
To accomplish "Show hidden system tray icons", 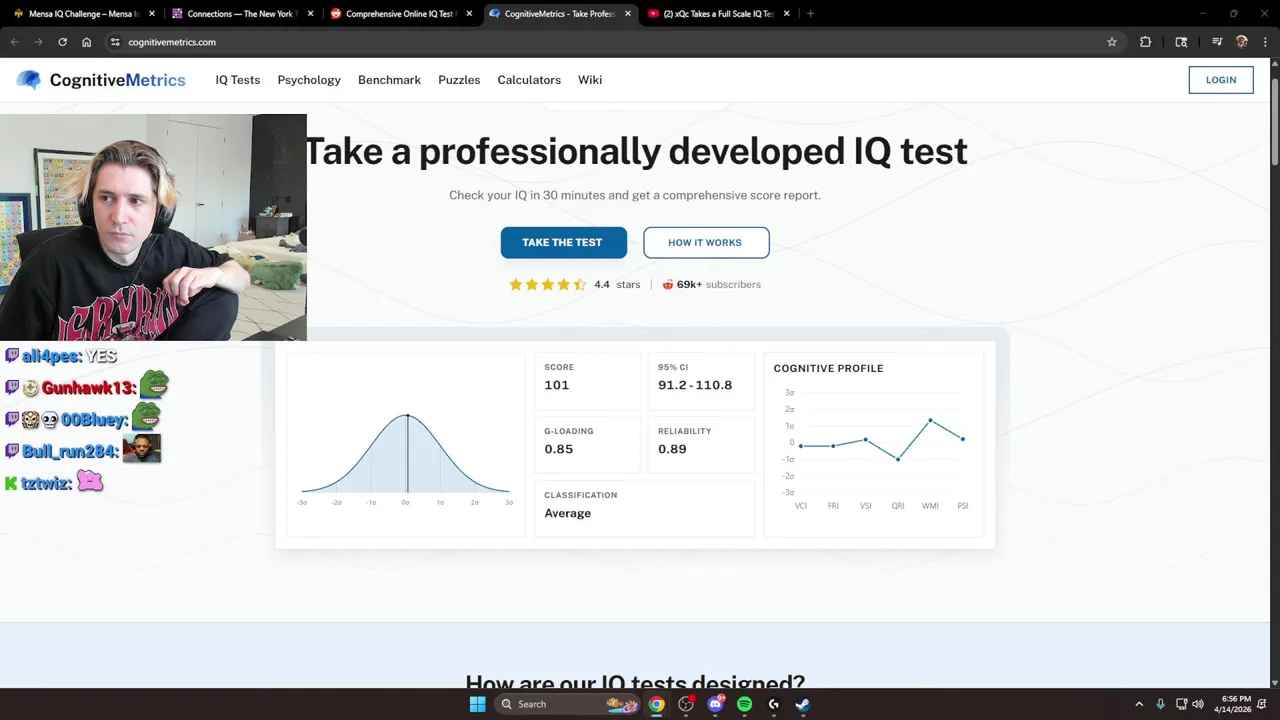I will (x=1139, y=704).
